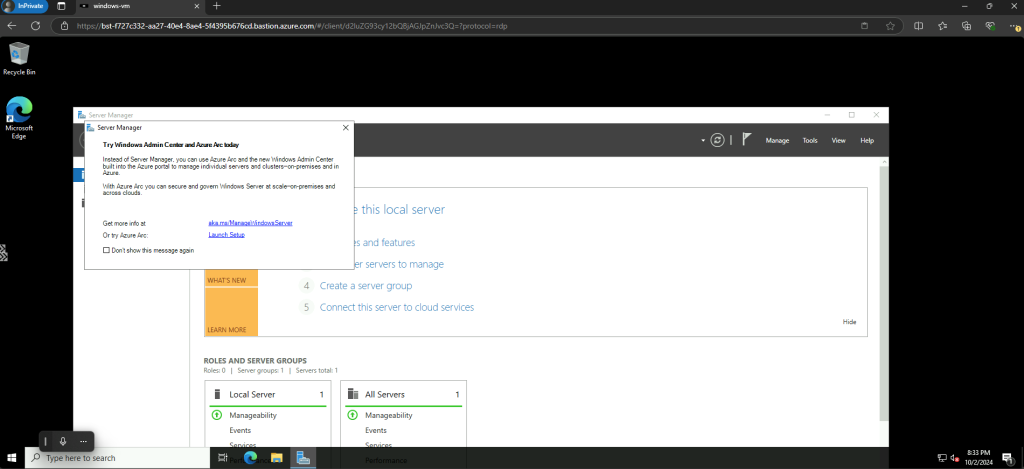Viewport: 1024px width, 469px height.
Task: Toggle the microphone on the Bastion toolbar
Action: [x=63, y=442]
